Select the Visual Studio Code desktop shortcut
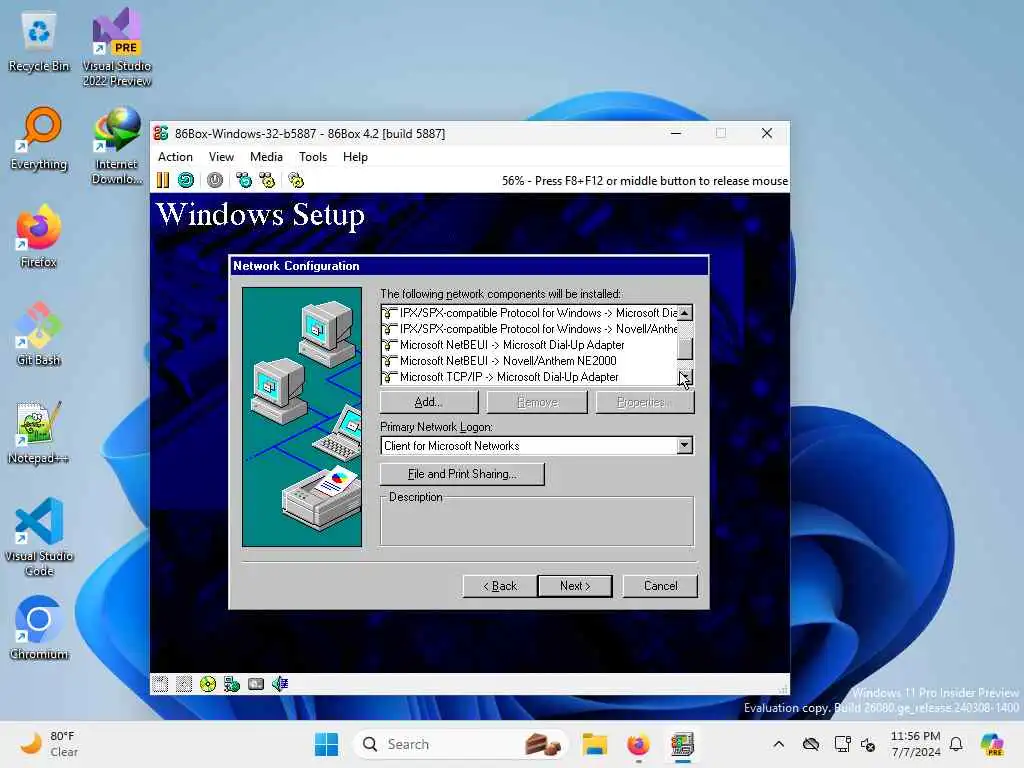This screenshot has width=1024, height=768. 39,537
